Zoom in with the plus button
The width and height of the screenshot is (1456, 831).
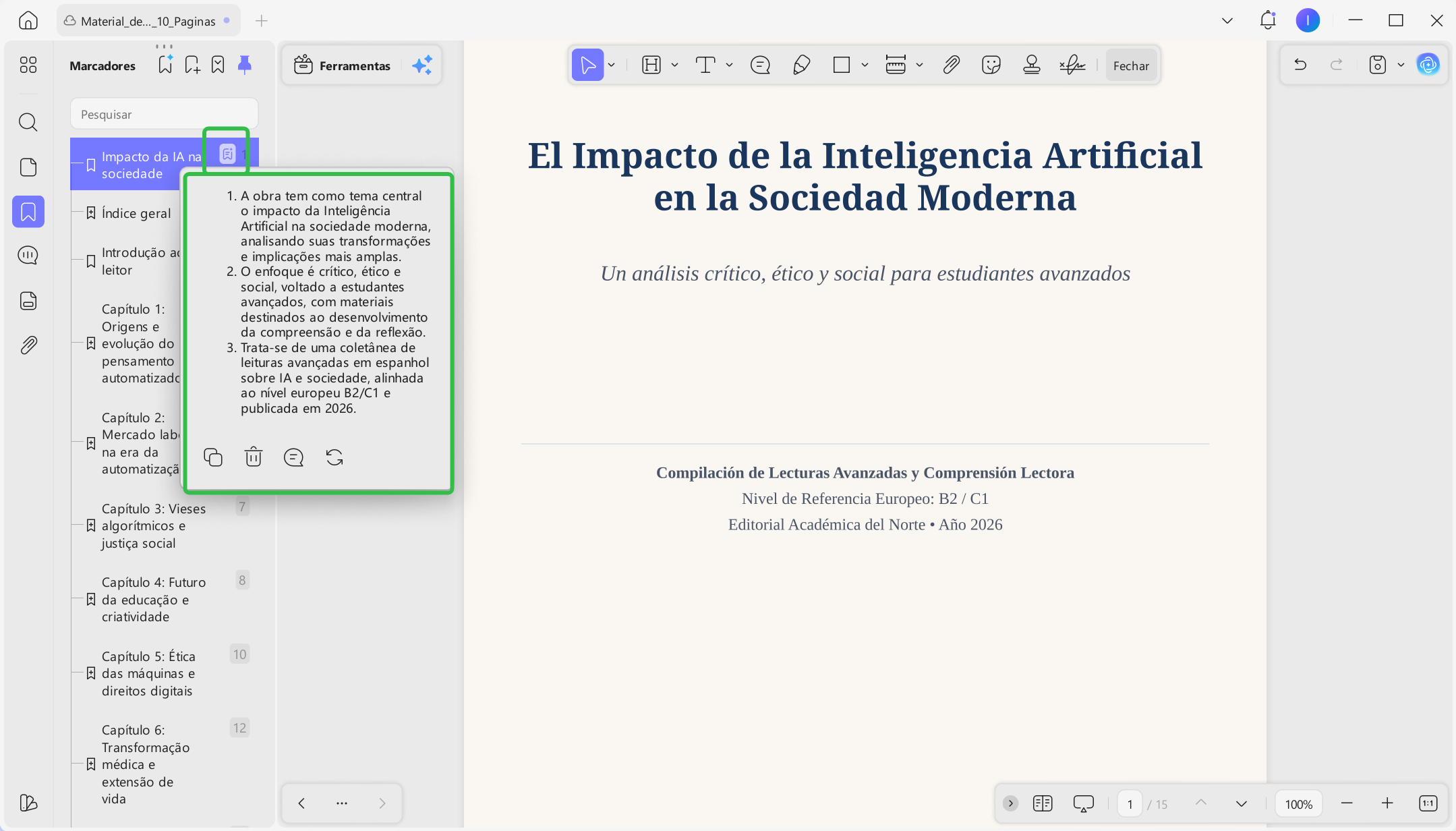click(1387, 803)
